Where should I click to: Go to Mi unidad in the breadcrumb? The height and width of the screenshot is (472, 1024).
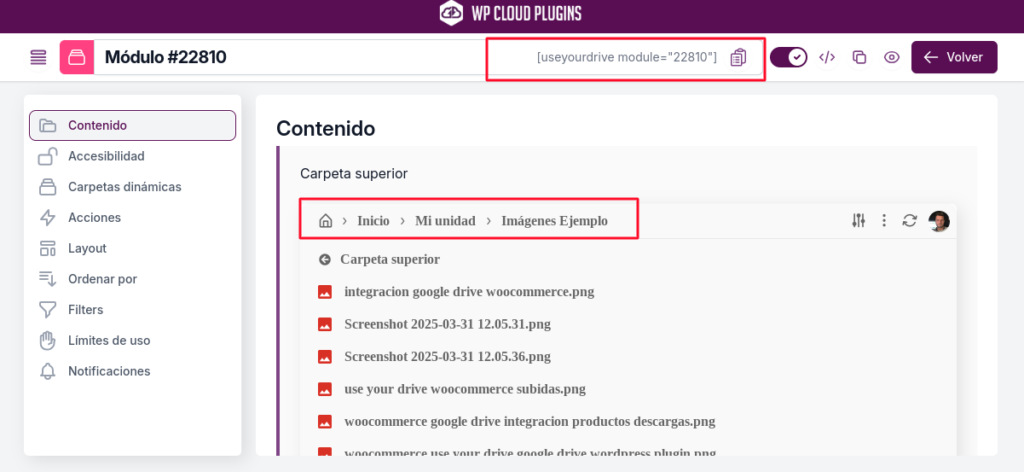click(445, 221)
